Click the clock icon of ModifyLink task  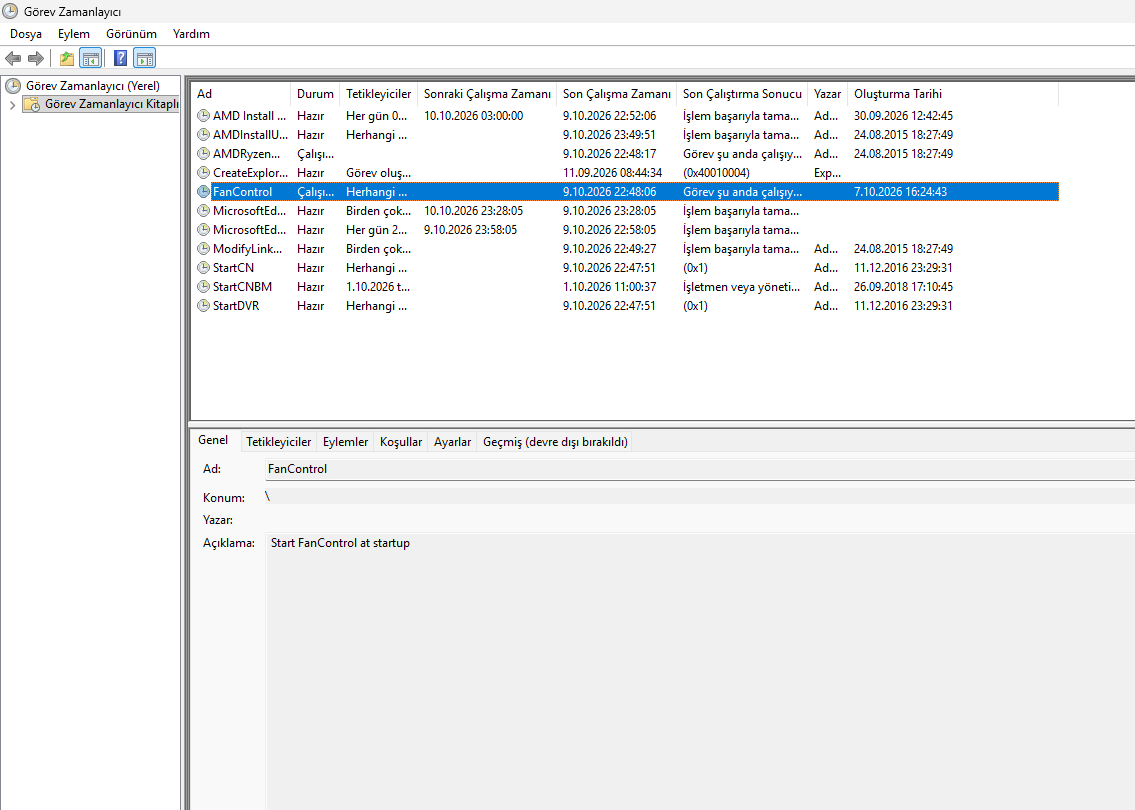(x=203, y=249)
